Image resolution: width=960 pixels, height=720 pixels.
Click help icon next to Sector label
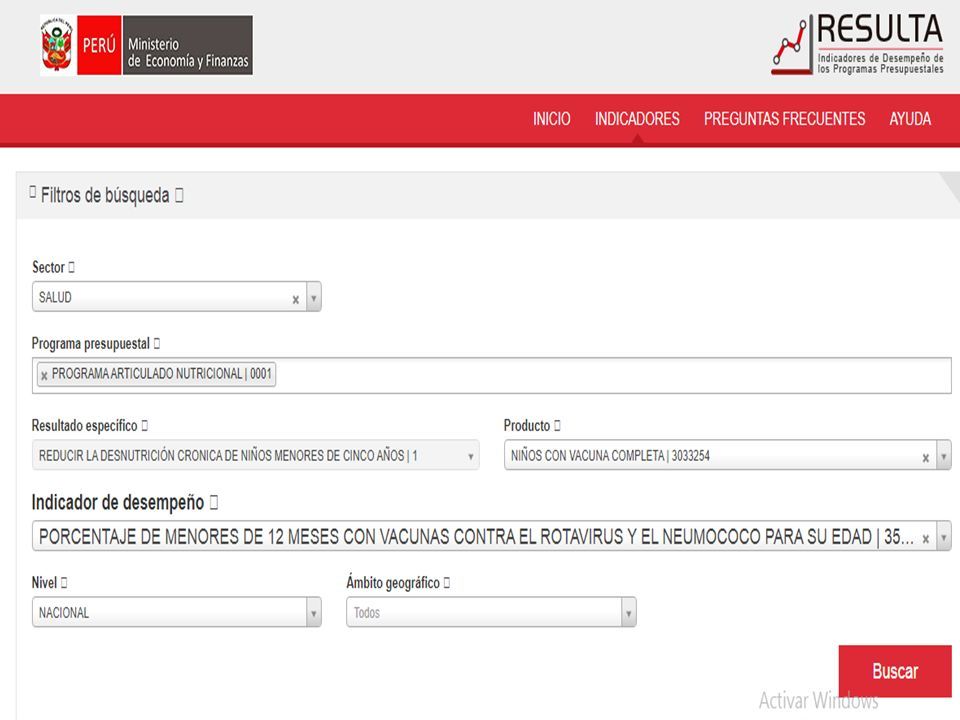tap(71, 267)
